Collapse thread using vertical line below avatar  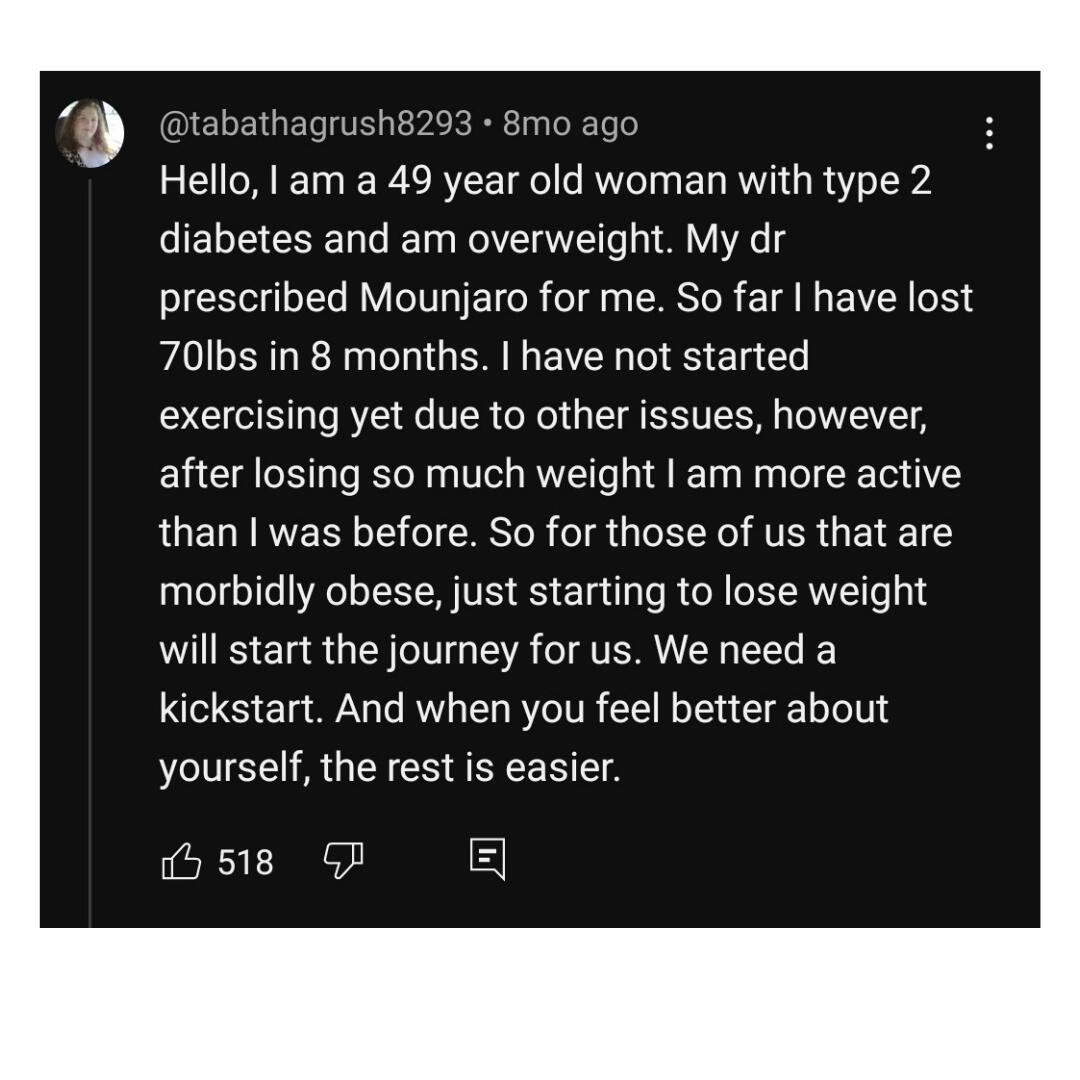pyautogui.click(x=90, y=550)
